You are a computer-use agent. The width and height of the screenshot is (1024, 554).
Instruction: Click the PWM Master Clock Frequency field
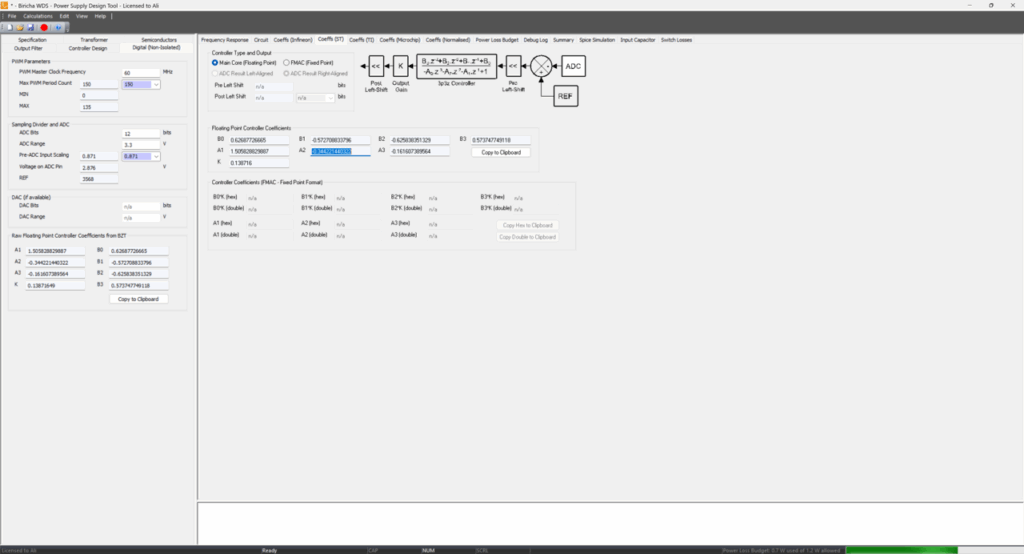point(140,73)
